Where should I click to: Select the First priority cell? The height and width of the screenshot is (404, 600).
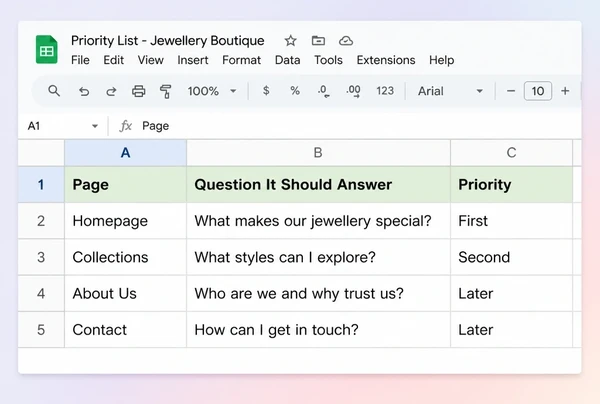[x=512, y=221]
